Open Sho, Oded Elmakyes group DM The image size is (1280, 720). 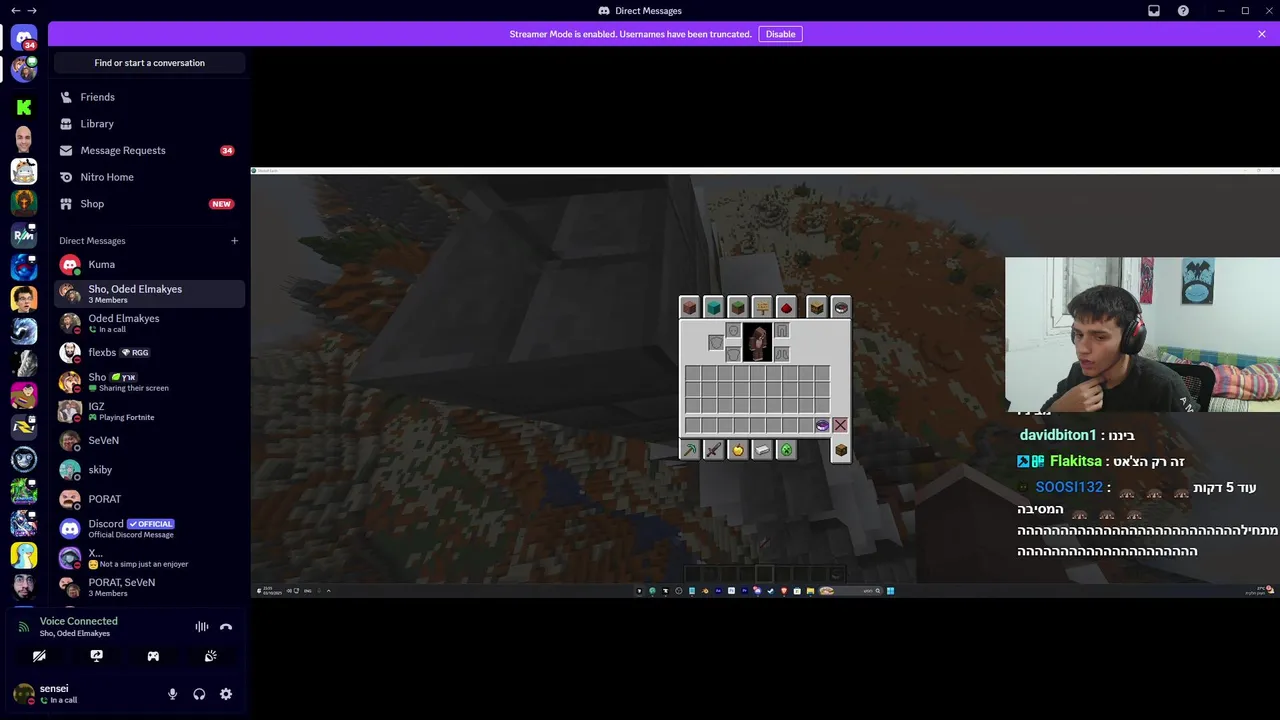150,294
